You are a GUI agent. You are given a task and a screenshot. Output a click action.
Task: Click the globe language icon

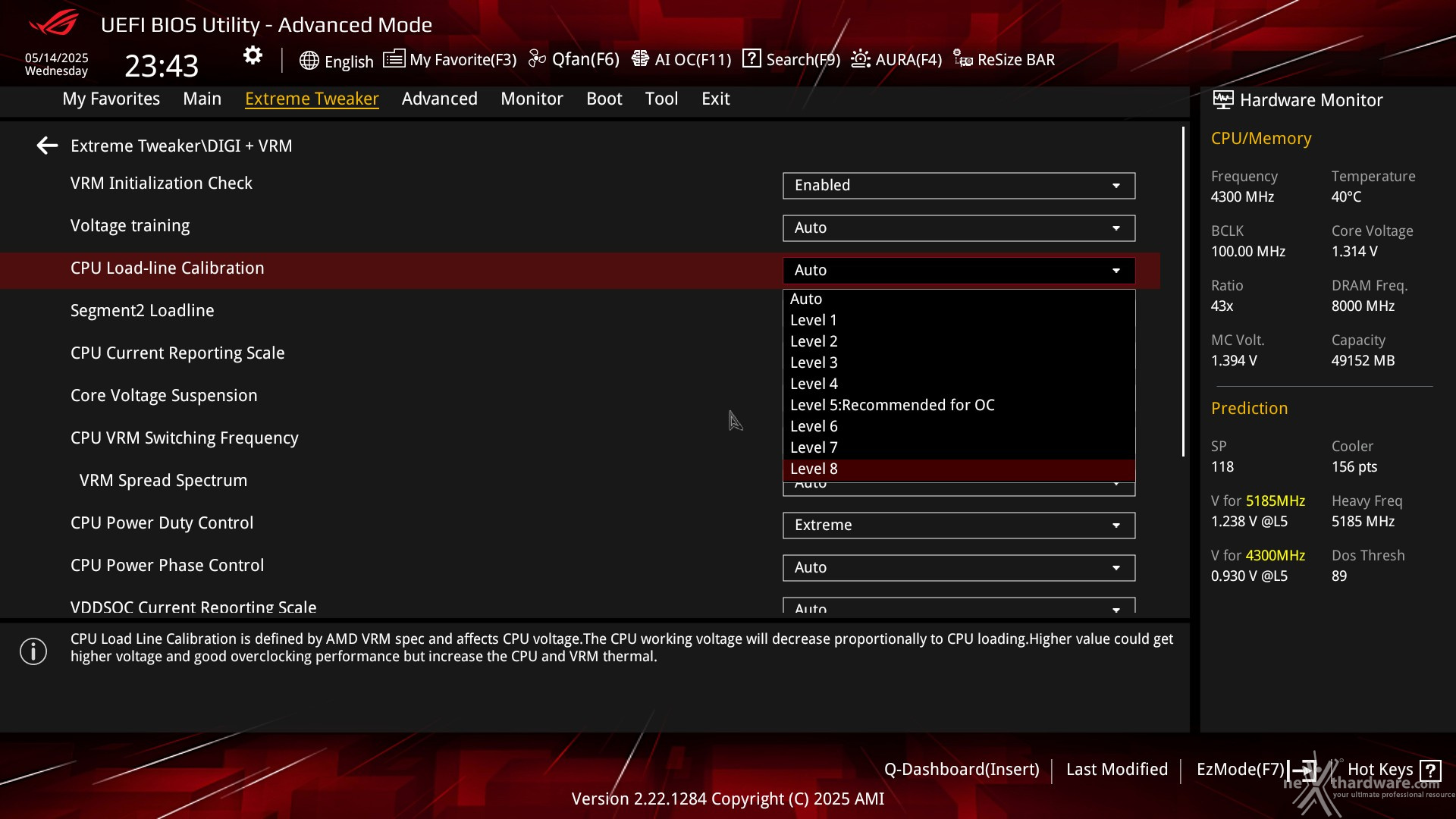[309, 61]
